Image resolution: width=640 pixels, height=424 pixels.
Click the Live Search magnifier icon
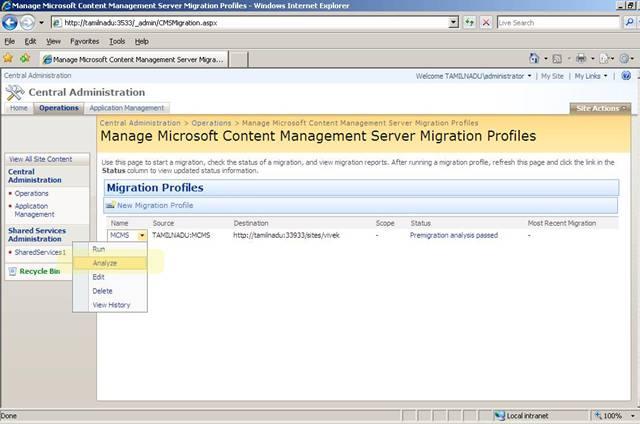[x=629, y=22]
